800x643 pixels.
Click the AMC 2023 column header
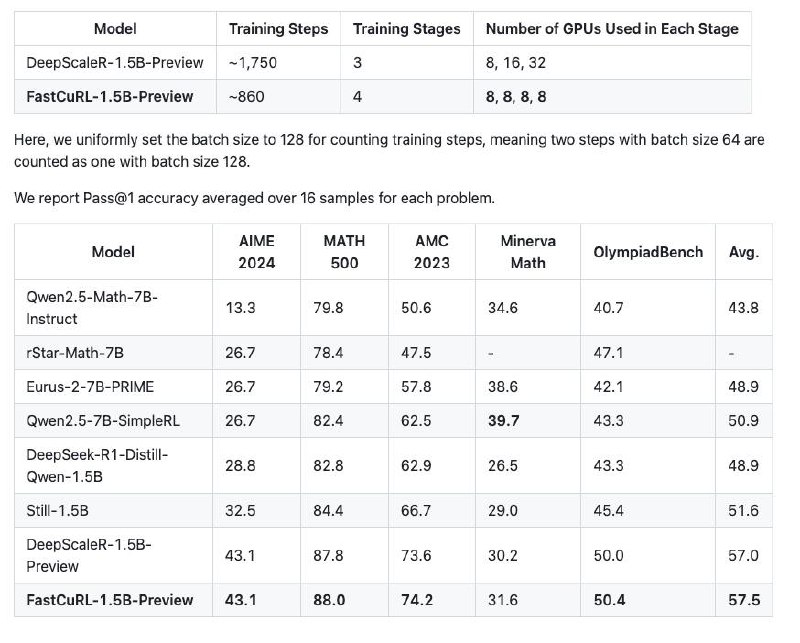coord(432,252)
